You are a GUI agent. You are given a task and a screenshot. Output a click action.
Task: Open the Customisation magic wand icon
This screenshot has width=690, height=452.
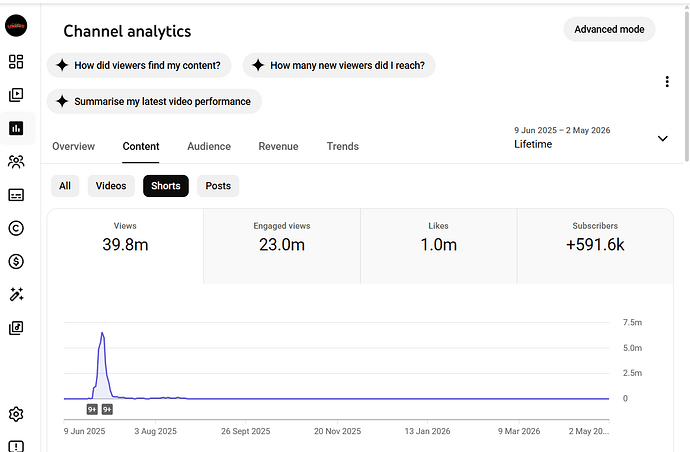16,294
